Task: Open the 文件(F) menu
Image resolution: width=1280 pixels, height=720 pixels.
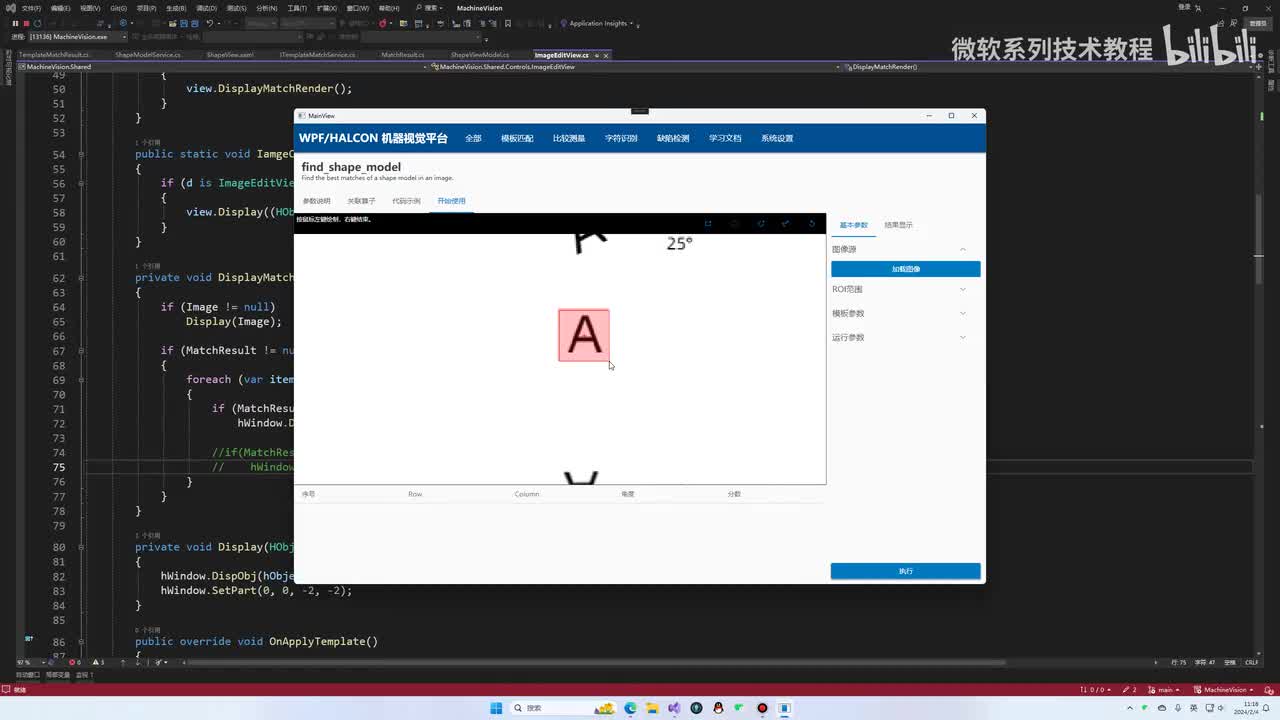Action: [x=31, y=8]
